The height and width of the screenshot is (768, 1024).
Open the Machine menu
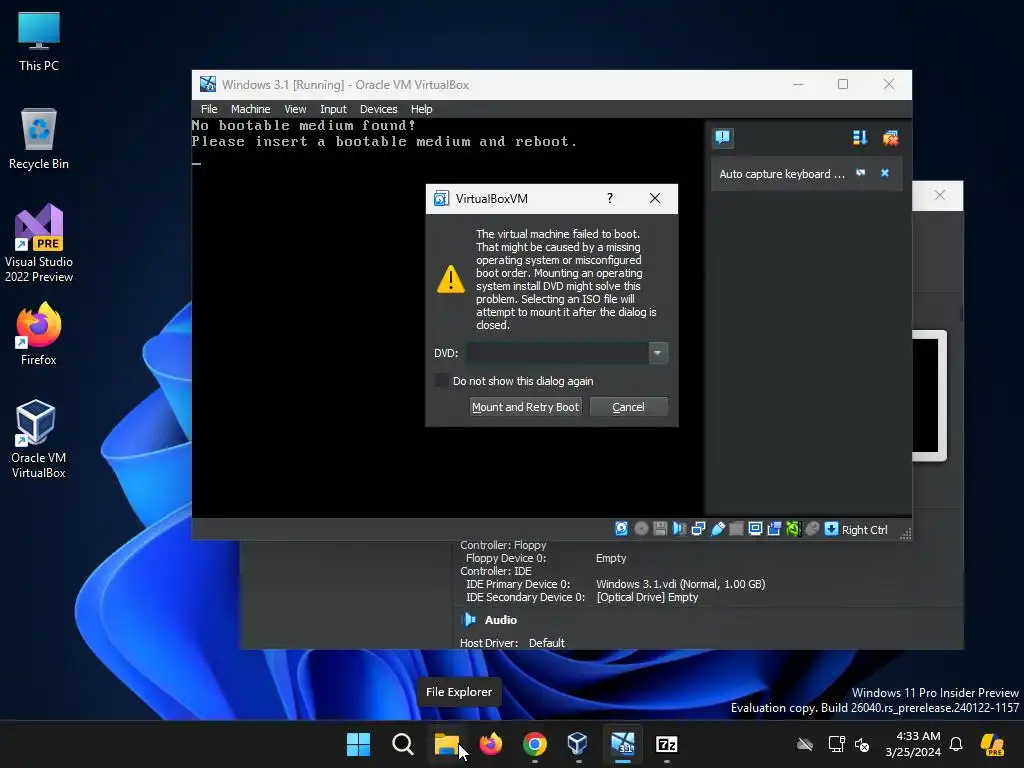pyautogui.click(x=250, y=109)
